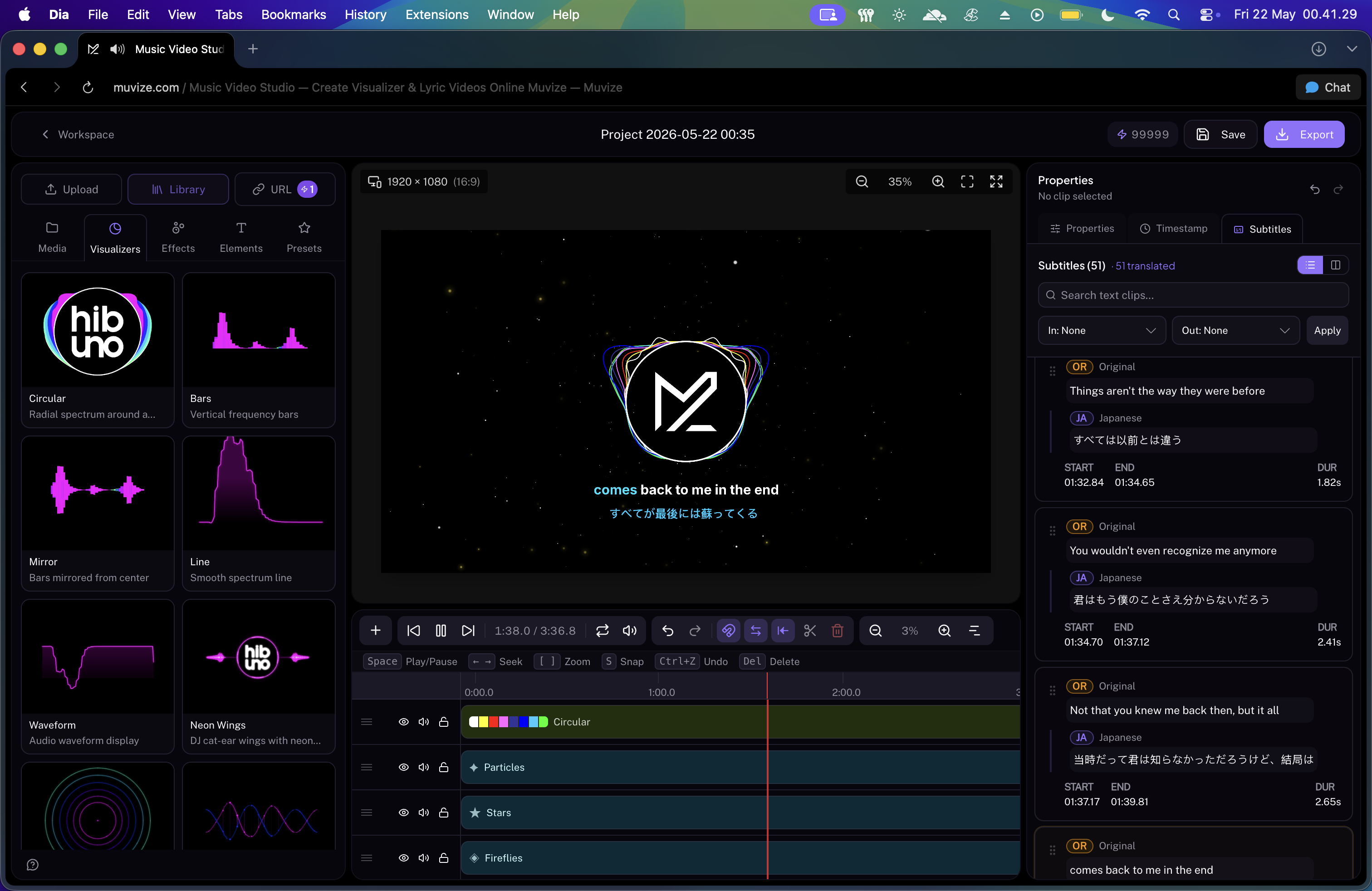The height and width of the screenshot is (891, 1372).
Task: Switch to the Elements tab
Action: click(x=241, y=237)
